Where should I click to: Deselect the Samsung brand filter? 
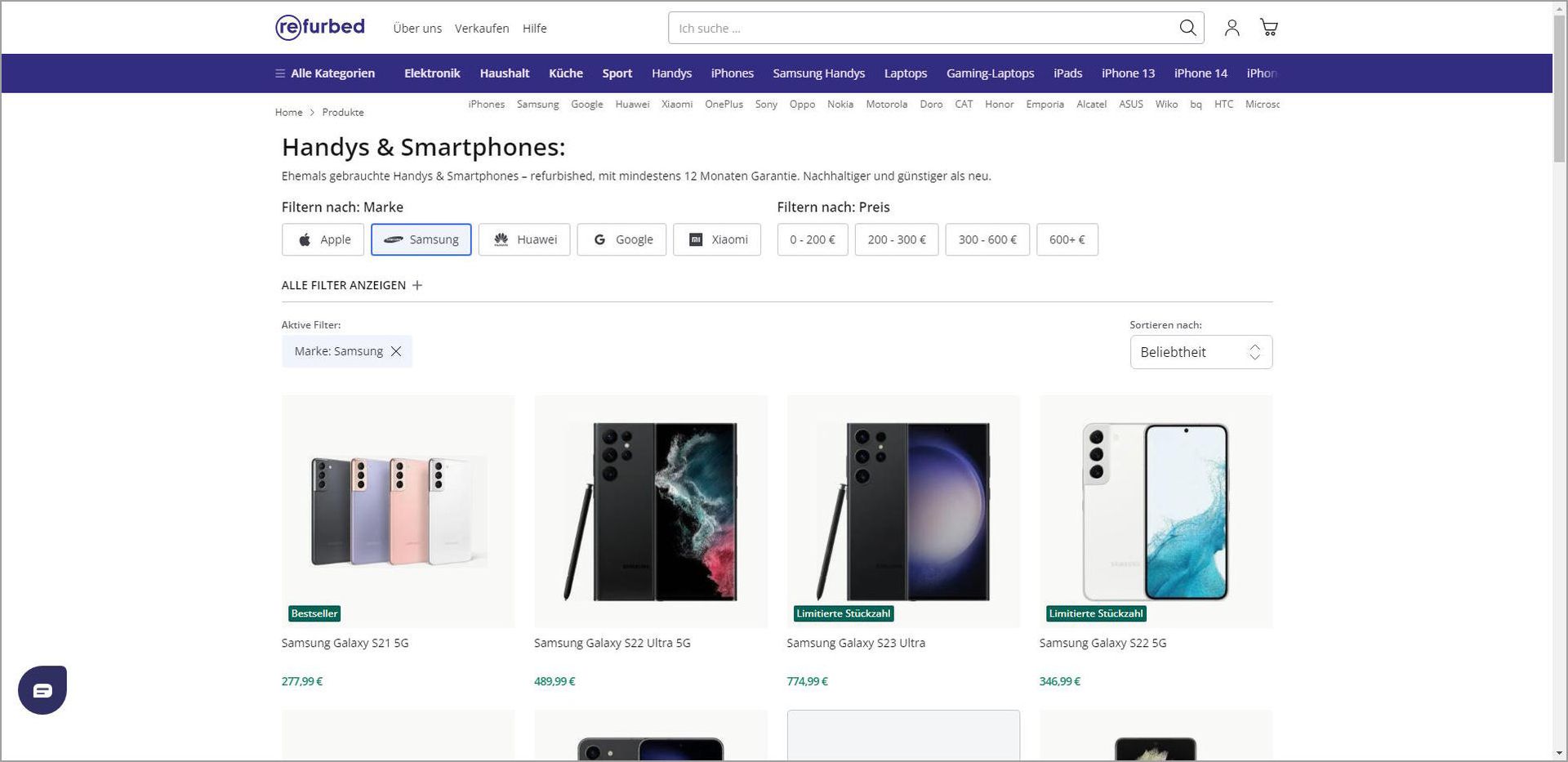click(421, 239)
